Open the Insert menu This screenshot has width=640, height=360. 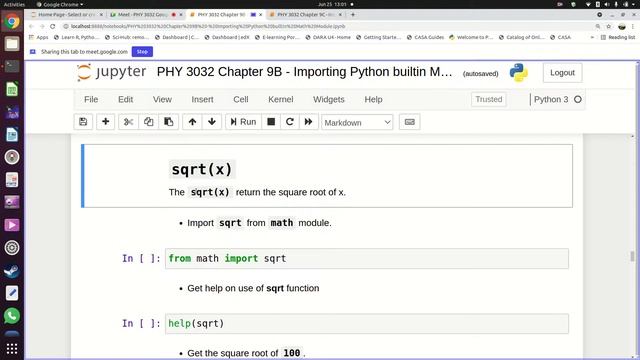pos(202,99)
